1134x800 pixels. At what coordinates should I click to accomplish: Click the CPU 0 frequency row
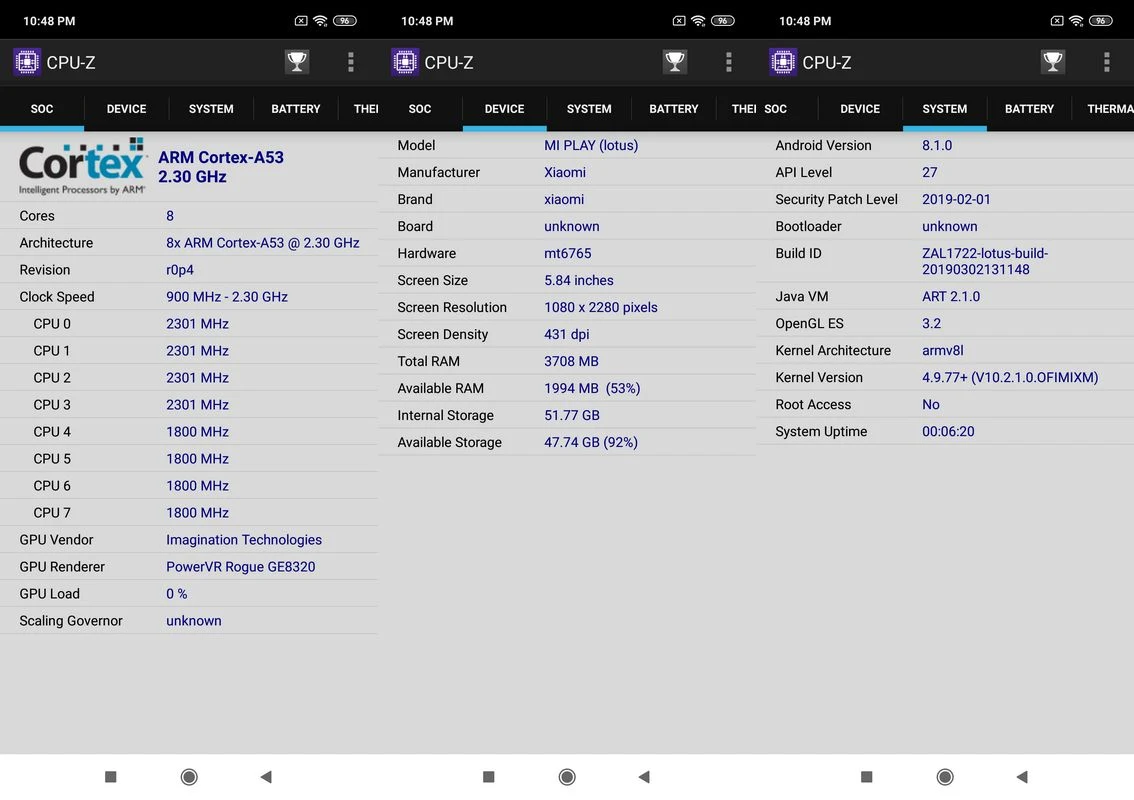[x=189, y=324]
